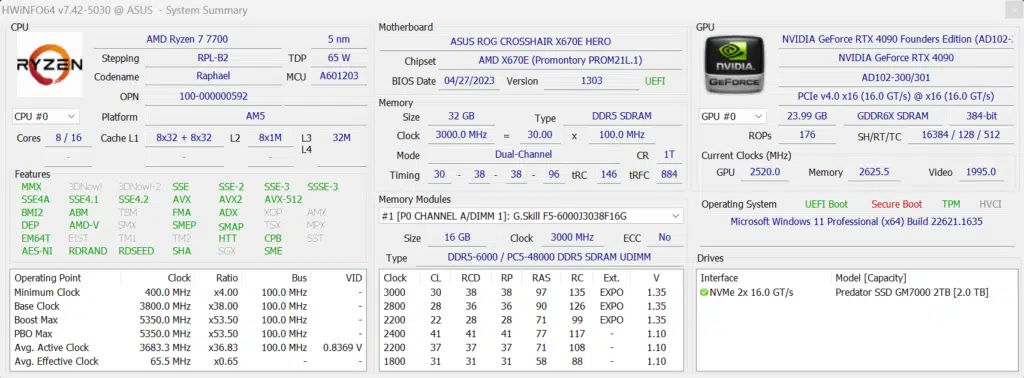Select the 2800 MHz EXPO timing row
Image resolution: width=1024 pixels, height=378 pixels.
[530, 306]
